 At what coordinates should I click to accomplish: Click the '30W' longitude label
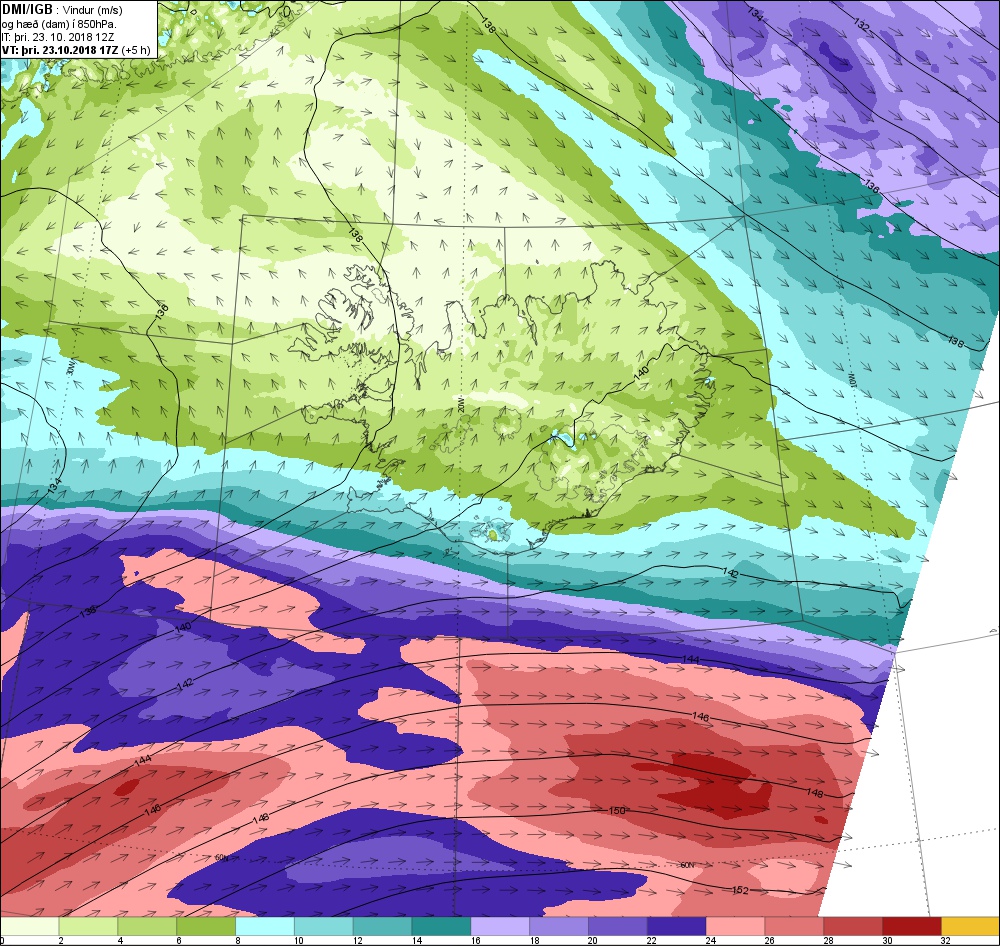click(x=71, y=368)
